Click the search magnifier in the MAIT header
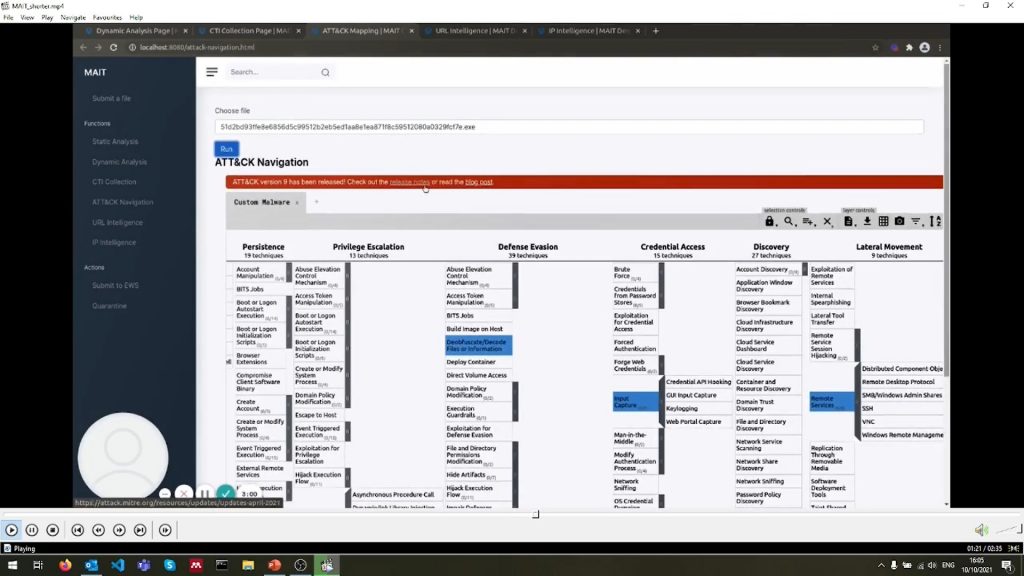 pyautogui.click(x=325, y=72)
